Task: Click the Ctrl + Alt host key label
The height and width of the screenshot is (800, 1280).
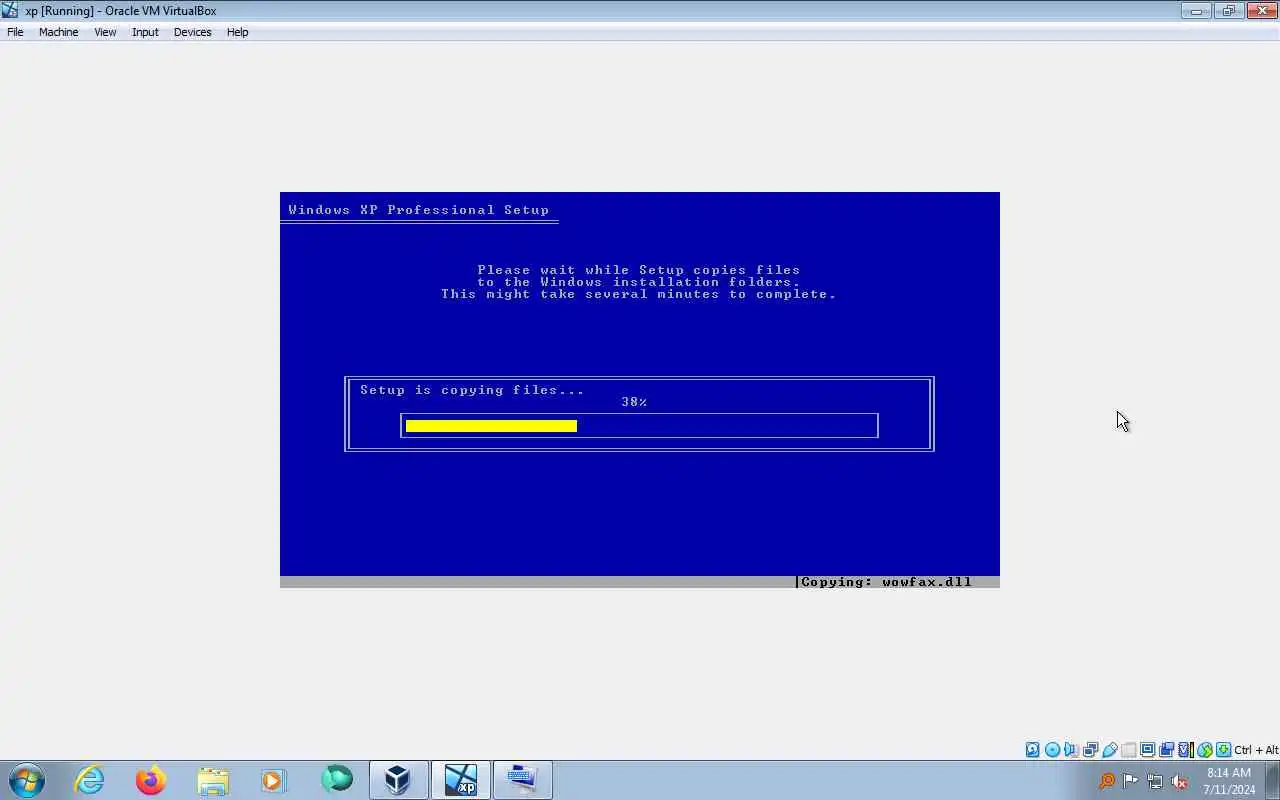Action: pos(1256,750)
